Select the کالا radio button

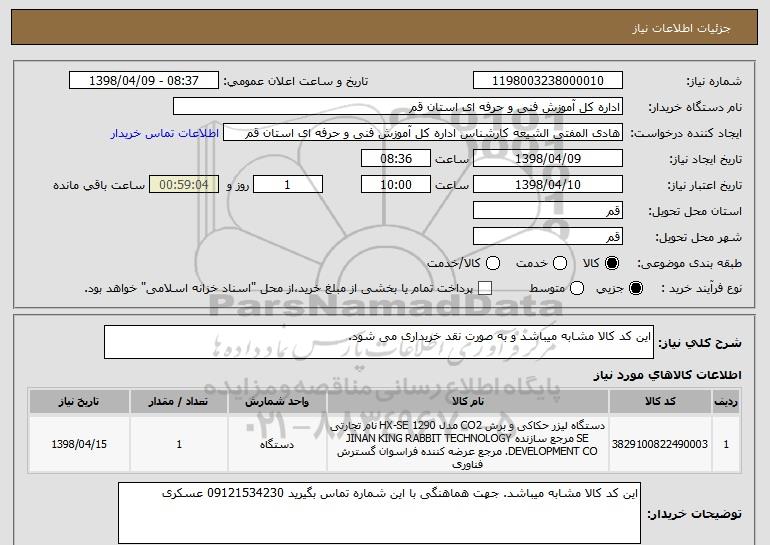612,263
